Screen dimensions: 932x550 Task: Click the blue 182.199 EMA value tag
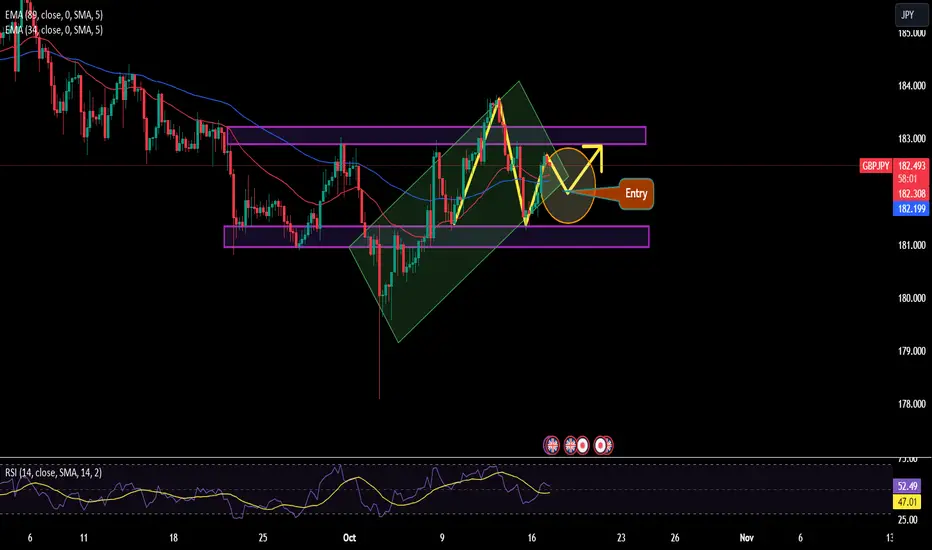click(x=911, y=209)
